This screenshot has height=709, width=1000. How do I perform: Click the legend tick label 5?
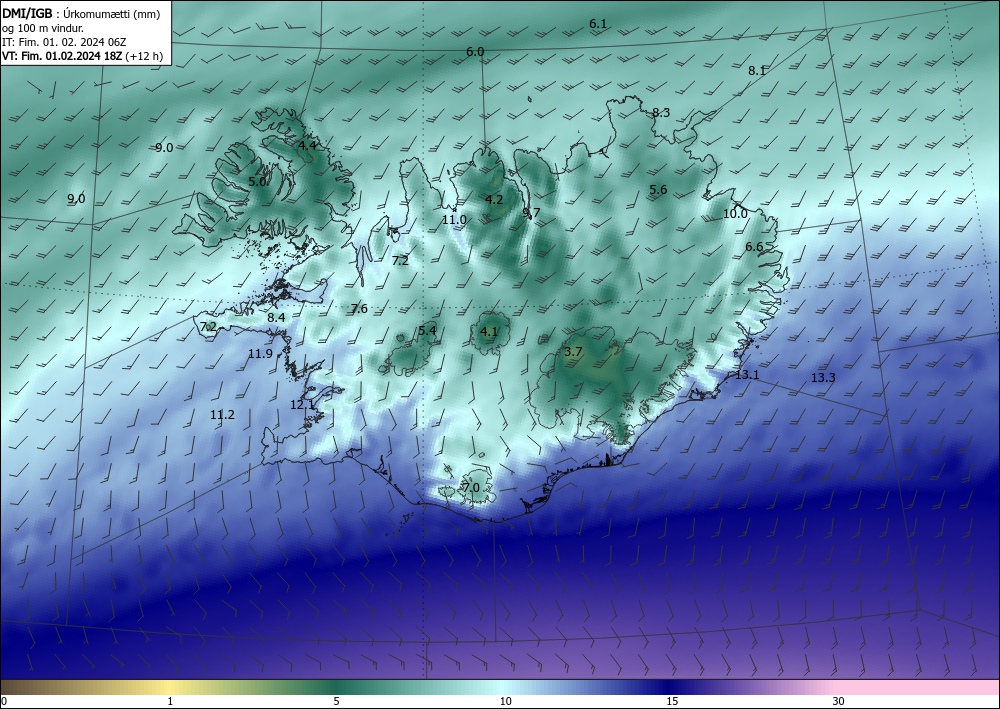[336, 701]
